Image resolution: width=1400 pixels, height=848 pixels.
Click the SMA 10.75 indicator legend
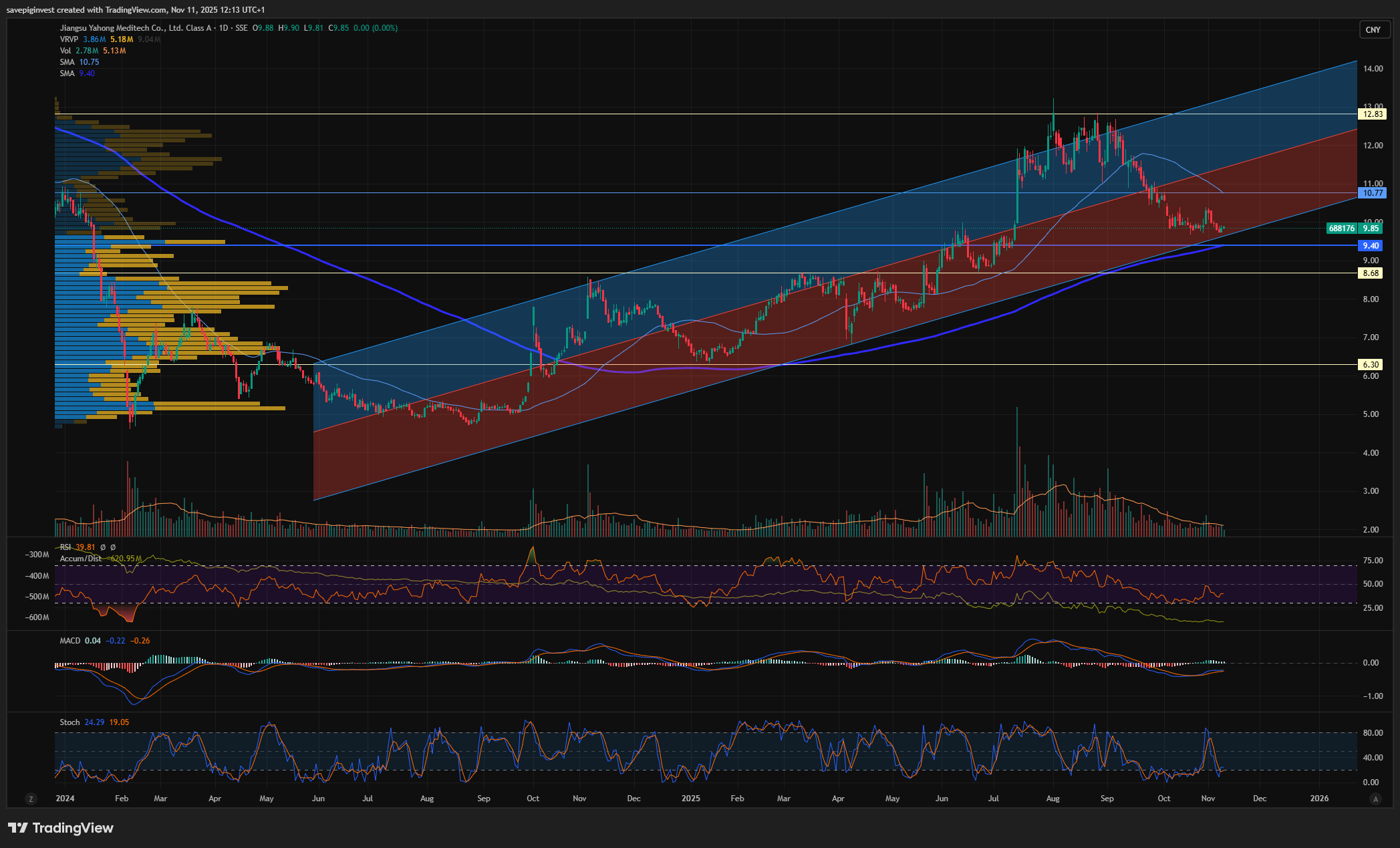coord(67,62)
